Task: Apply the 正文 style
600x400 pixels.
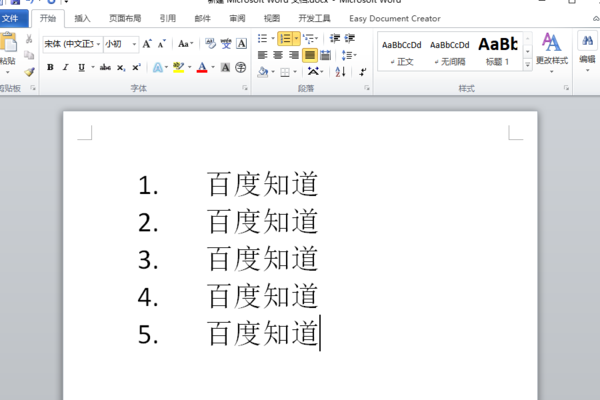Action: (401, 52)
